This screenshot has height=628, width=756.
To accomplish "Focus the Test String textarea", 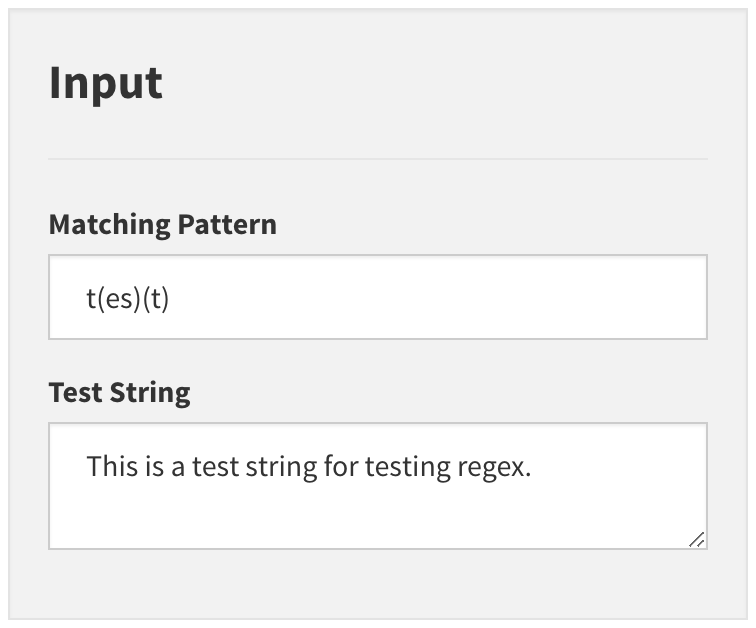I will click(x=378, y=486).
